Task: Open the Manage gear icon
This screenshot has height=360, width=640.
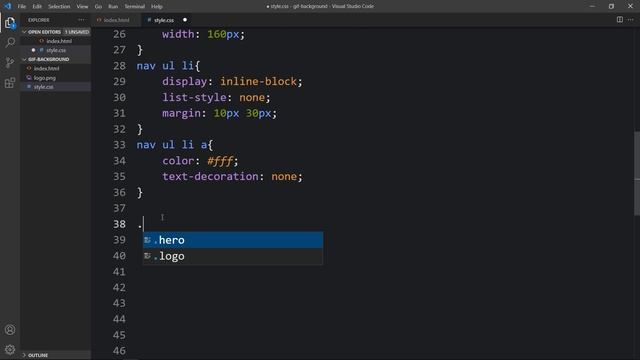Action: click(10, 349)
